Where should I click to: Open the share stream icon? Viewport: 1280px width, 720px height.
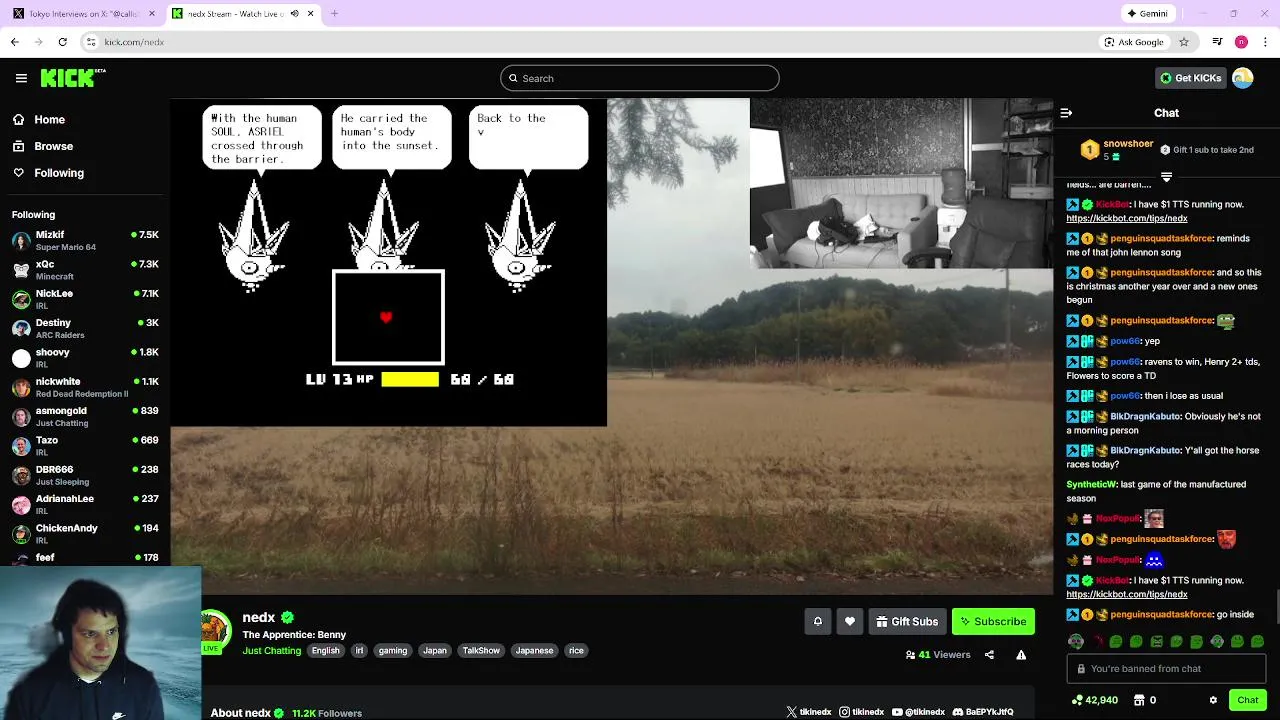tap(989, 655)
